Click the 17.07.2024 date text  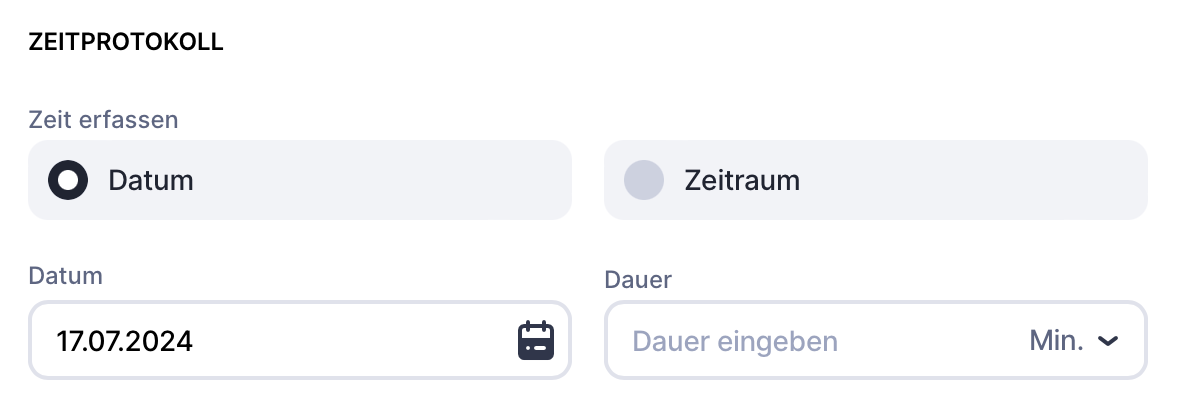point(125,341)
